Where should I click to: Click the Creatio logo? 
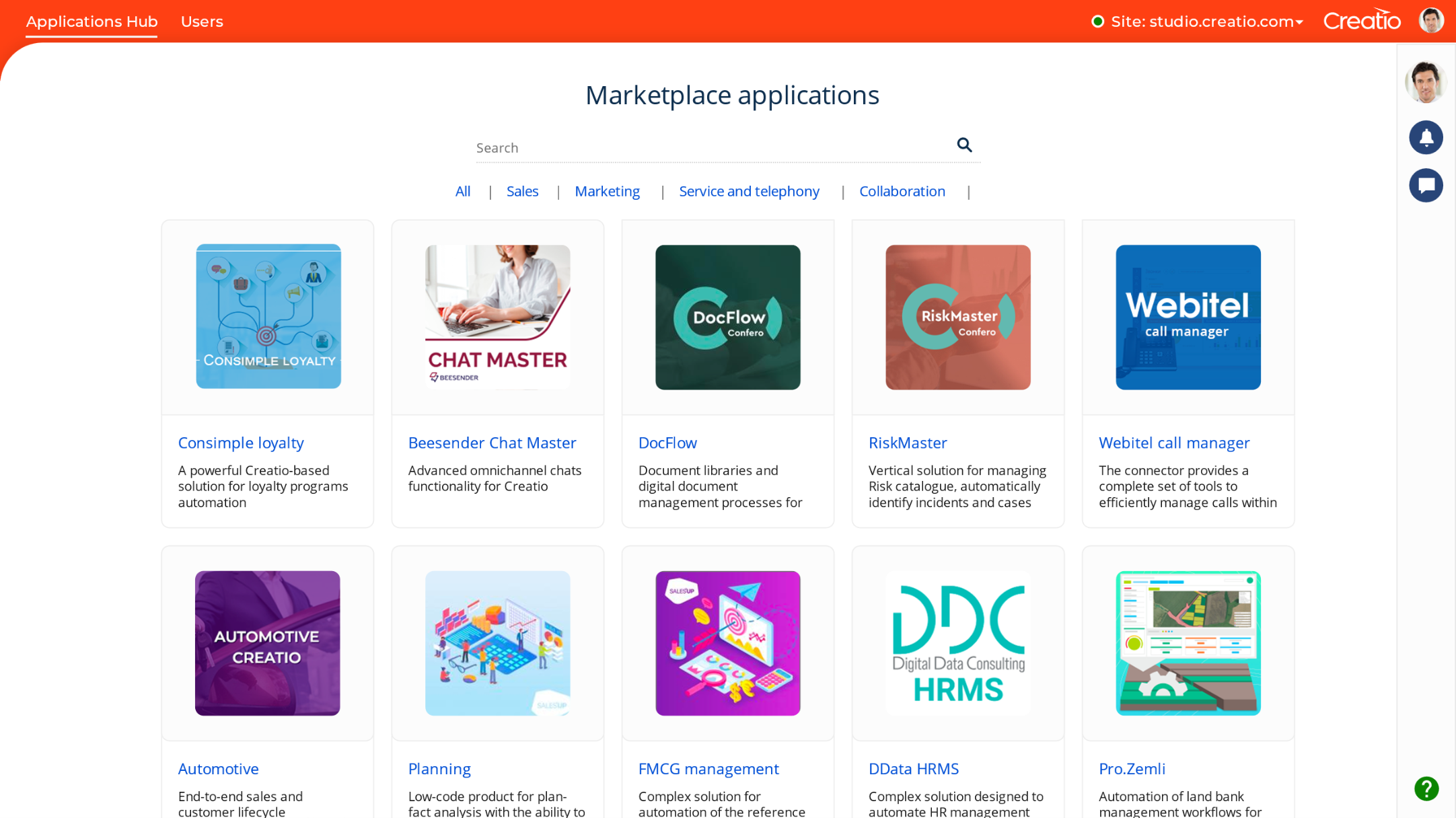pos(1361,20)
